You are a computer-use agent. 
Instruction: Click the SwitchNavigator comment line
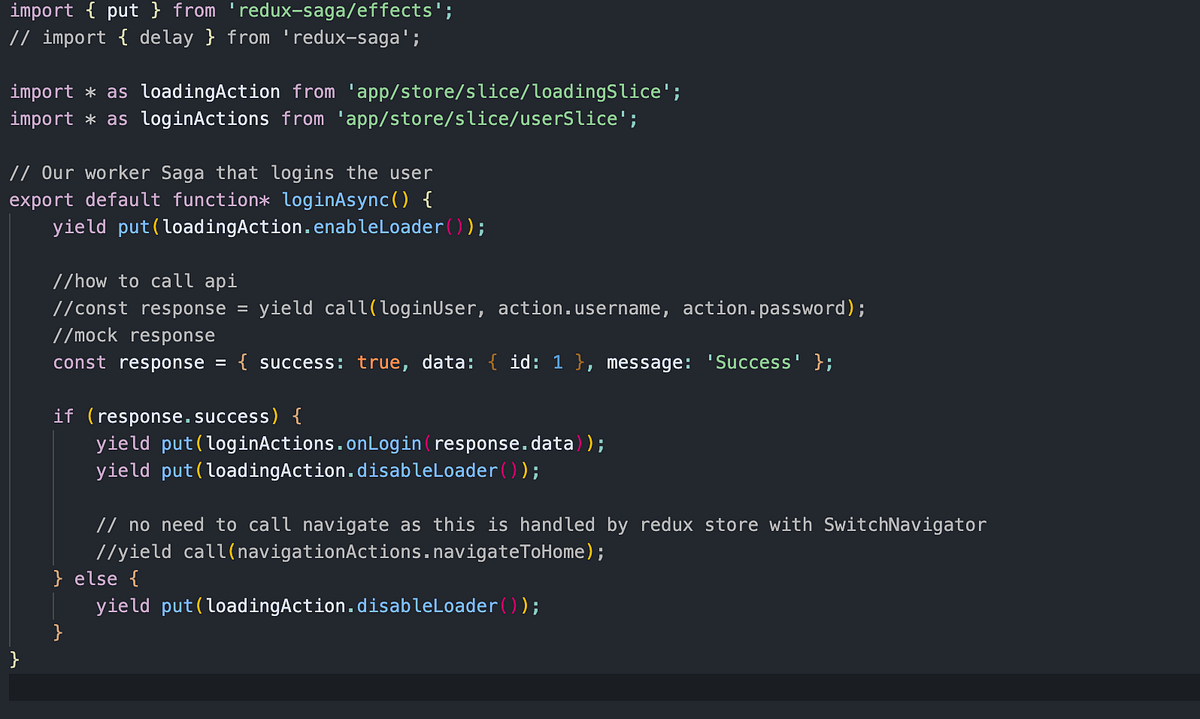pos(540,524)
